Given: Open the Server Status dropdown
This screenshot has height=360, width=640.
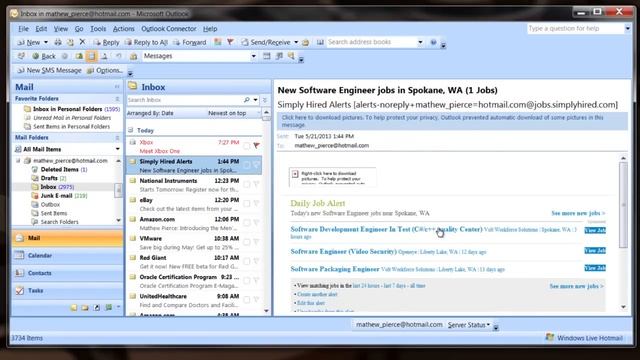Looking at the screenshot, I should pyautogui.click(x=469, y=325).
